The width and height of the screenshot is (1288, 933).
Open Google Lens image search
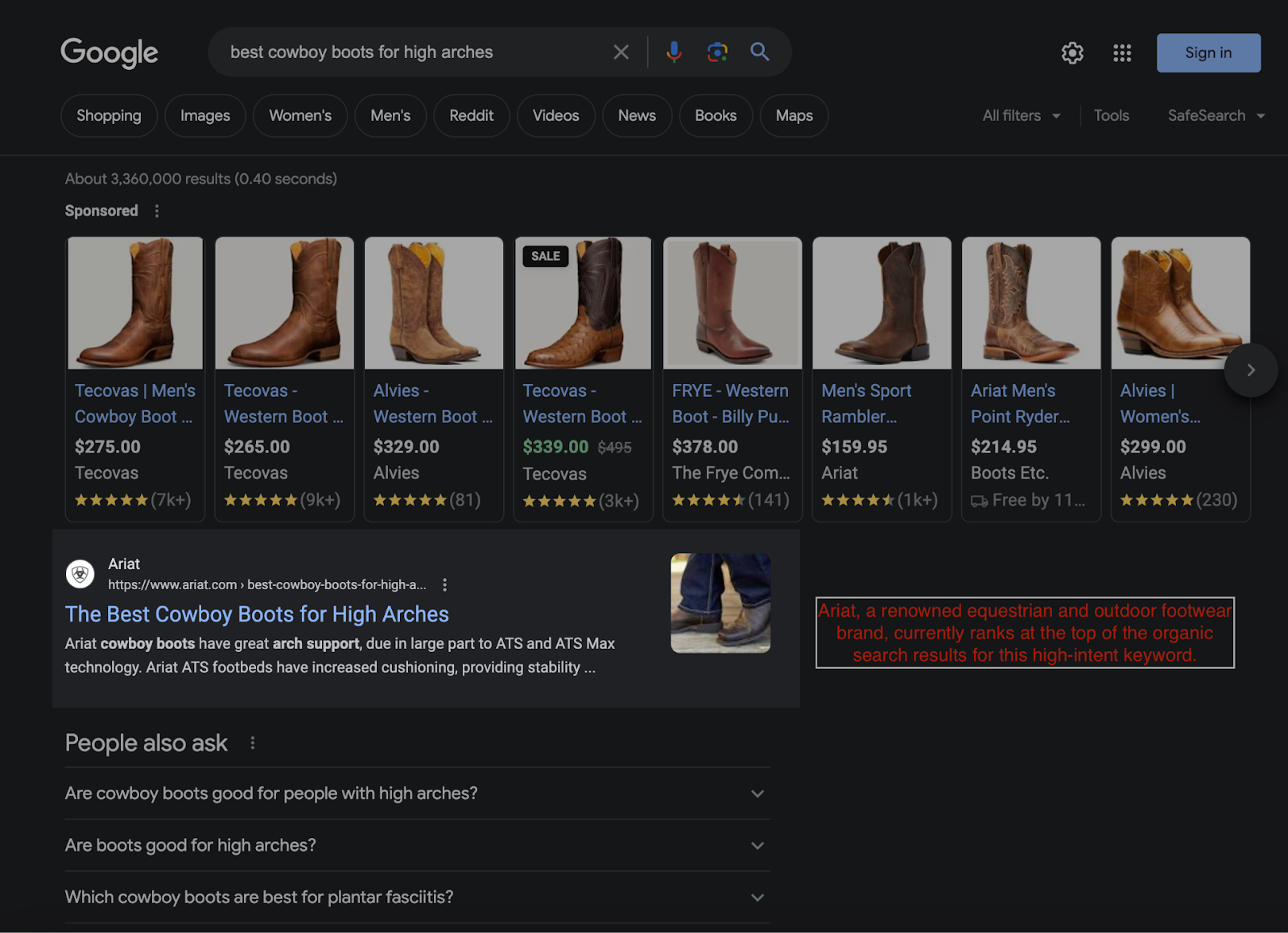point(716,52)
